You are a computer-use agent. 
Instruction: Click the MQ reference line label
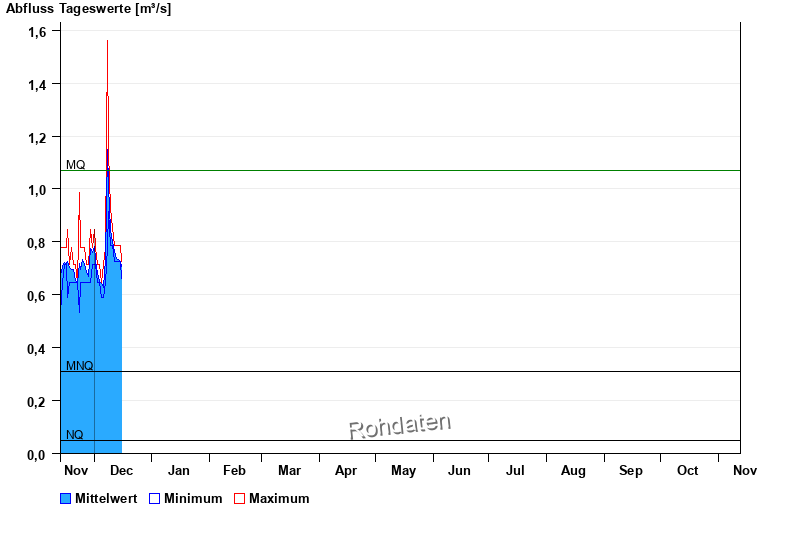[76, 165]
